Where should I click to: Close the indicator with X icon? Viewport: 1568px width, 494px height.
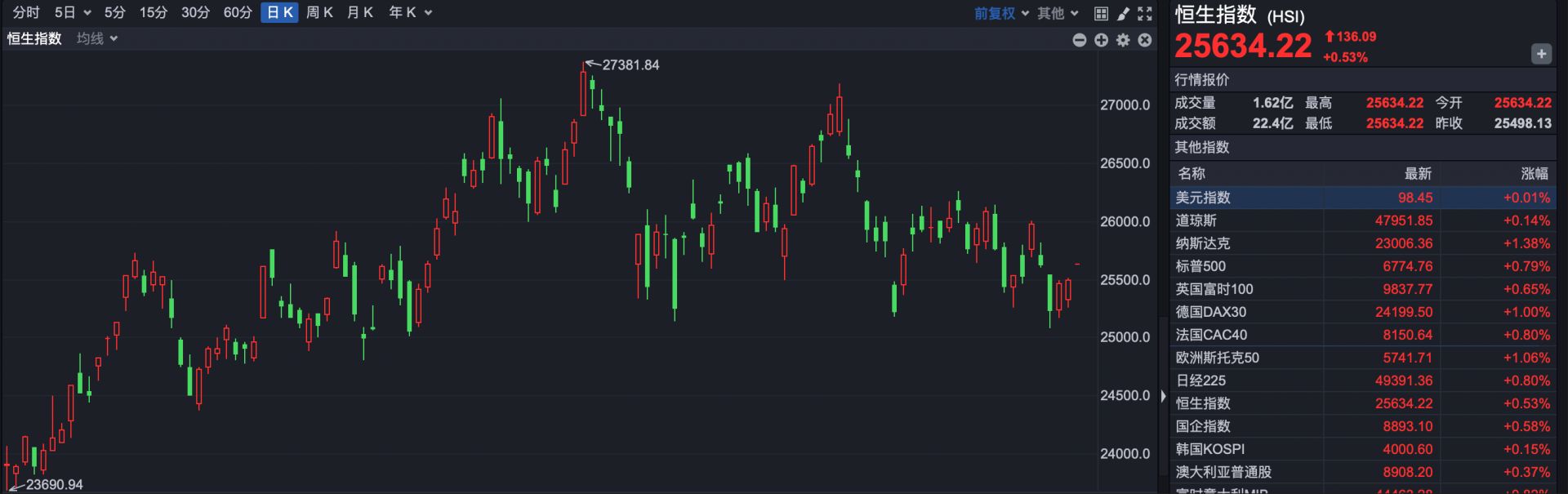[1145, 40]
